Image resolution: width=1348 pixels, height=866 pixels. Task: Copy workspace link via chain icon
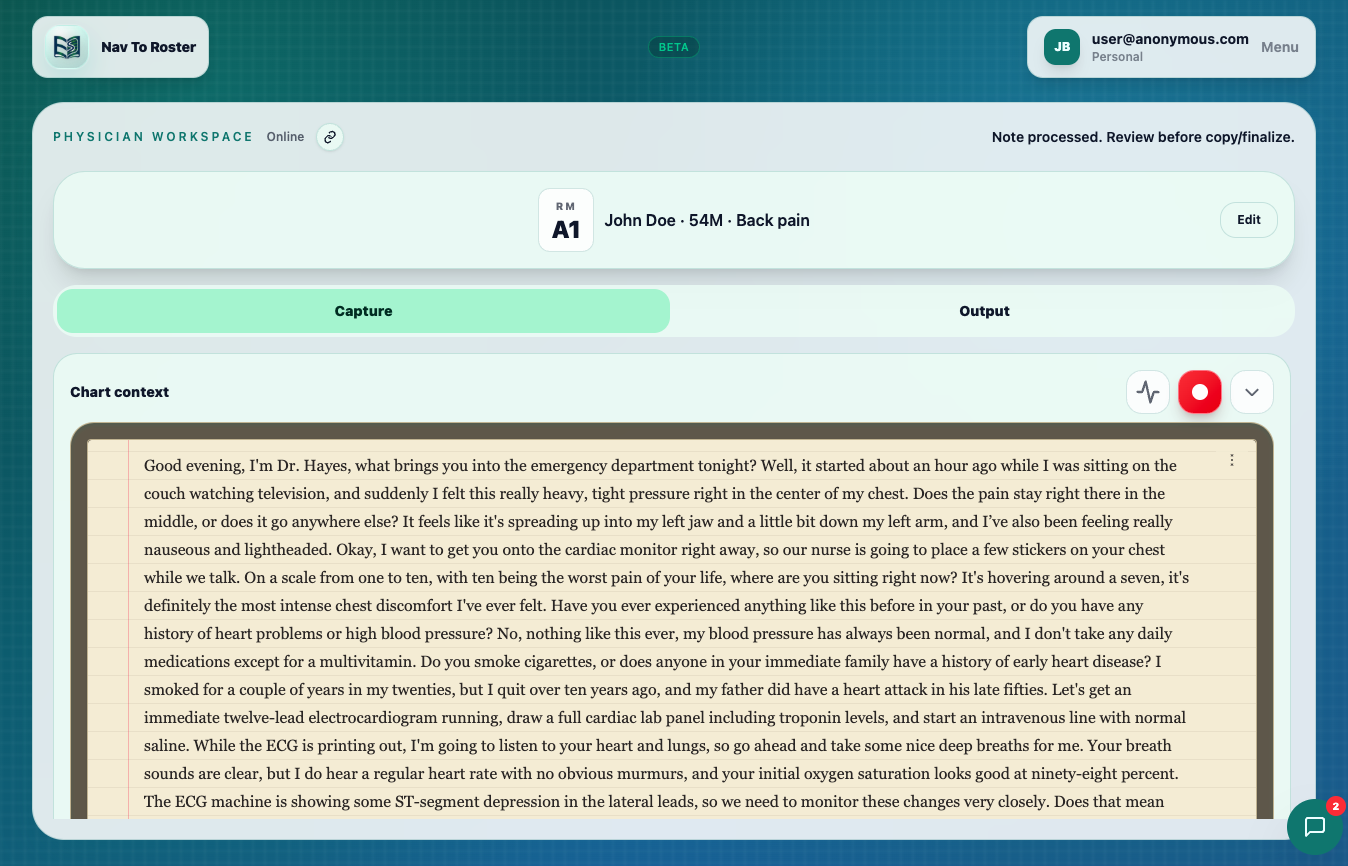[x=330, y=137]
